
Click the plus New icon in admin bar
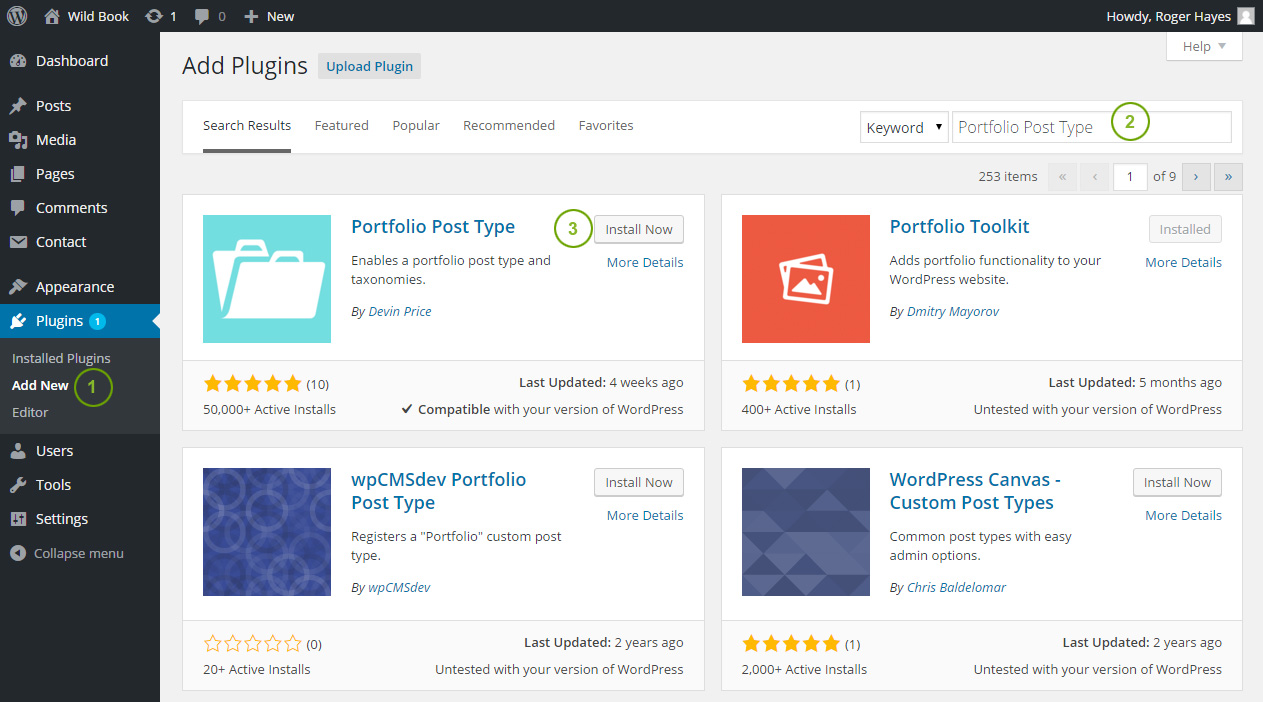(x=251, y=16)
